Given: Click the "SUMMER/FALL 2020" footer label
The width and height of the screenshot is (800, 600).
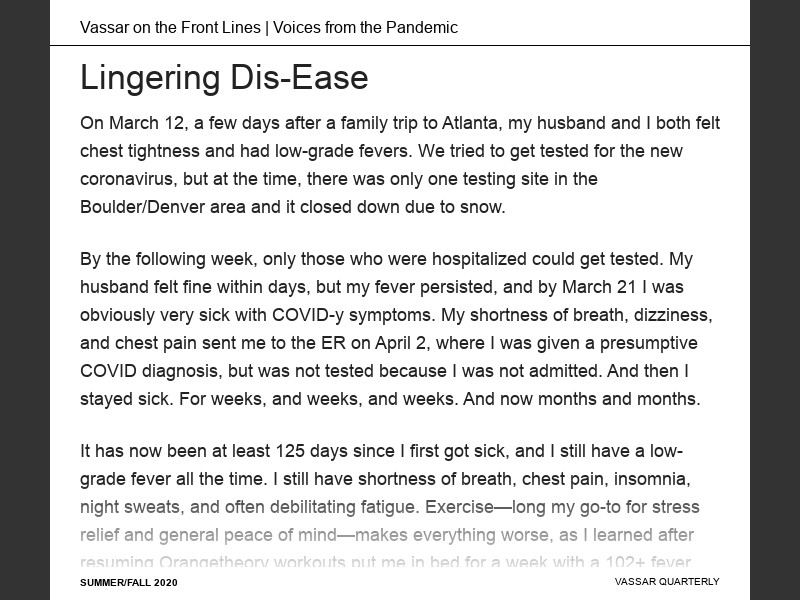Looking at the screenshot, I should click(x=129, y=582).
